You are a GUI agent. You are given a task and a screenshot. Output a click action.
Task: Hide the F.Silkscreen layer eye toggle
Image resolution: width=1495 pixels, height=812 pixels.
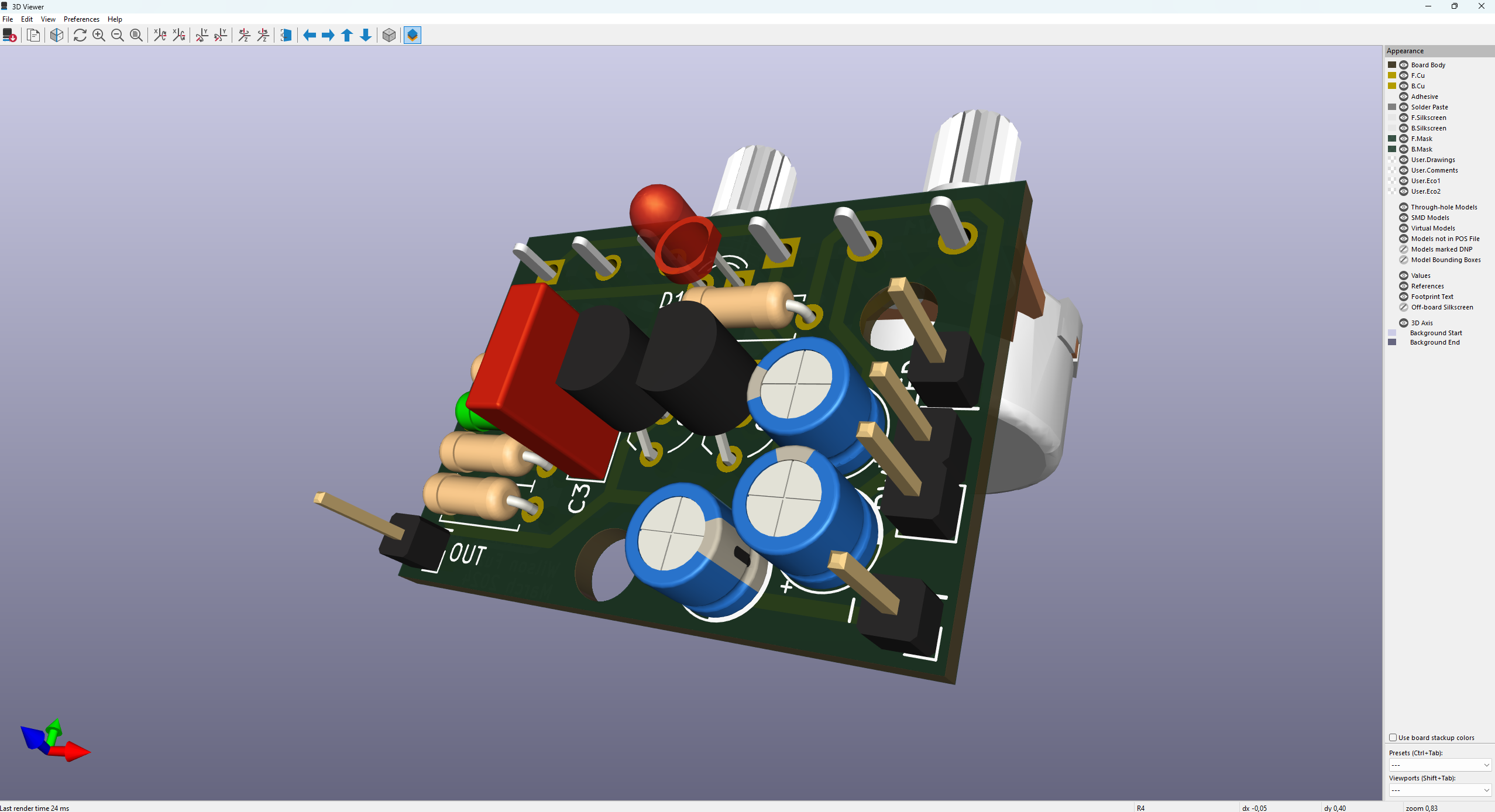click(1403, 118)
